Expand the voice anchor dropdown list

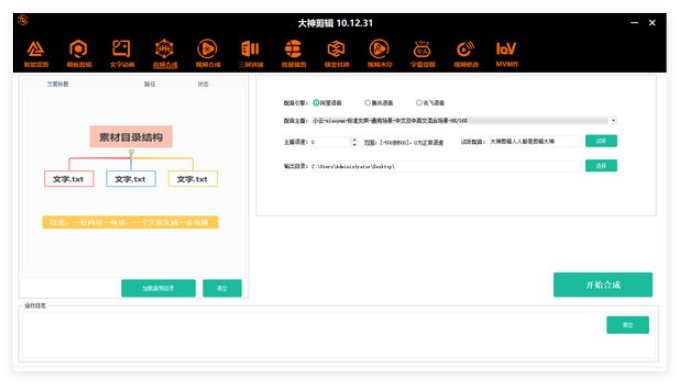613,120
